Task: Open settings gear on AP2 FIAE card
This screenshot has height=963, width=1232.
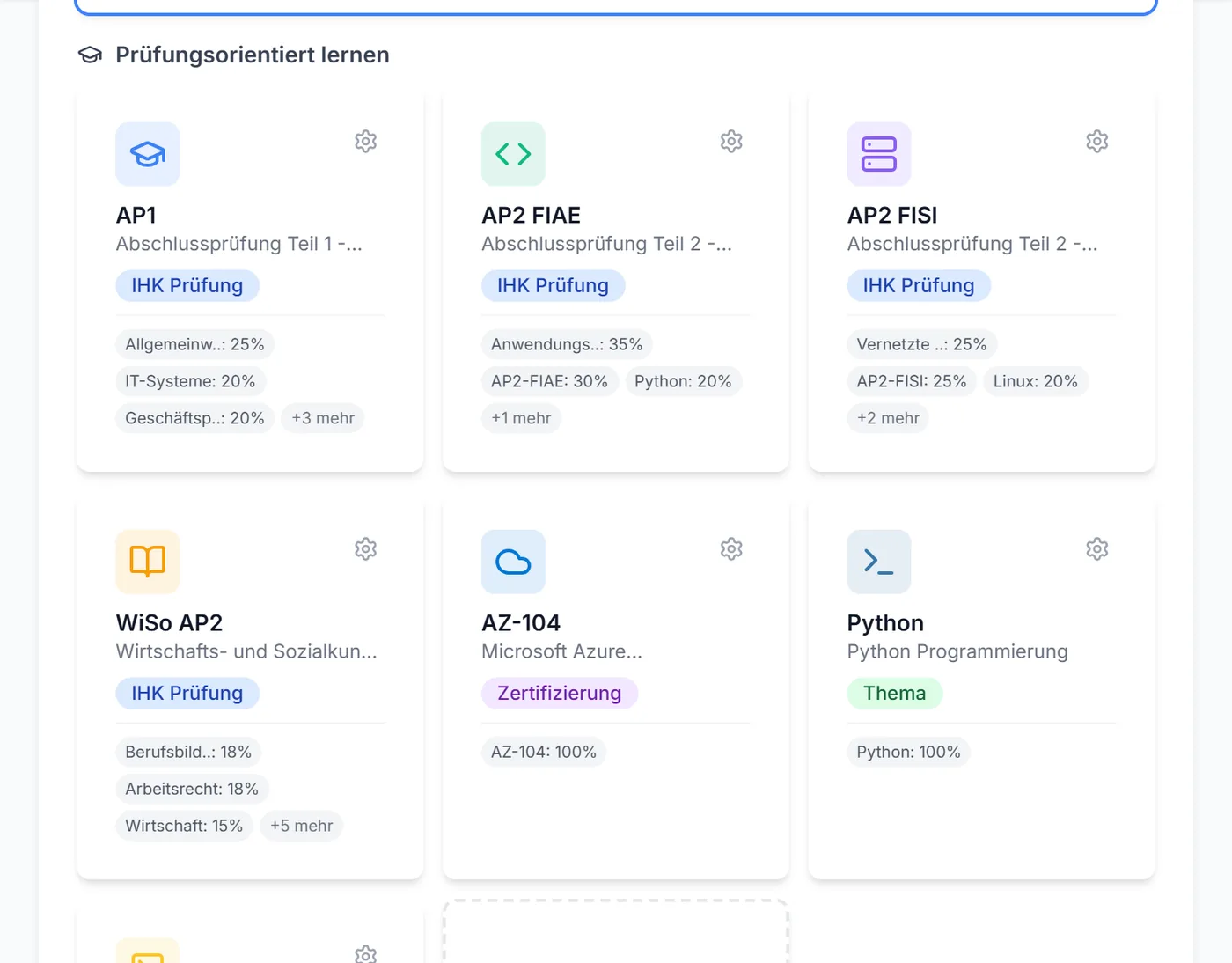Action: click(731, 141)
